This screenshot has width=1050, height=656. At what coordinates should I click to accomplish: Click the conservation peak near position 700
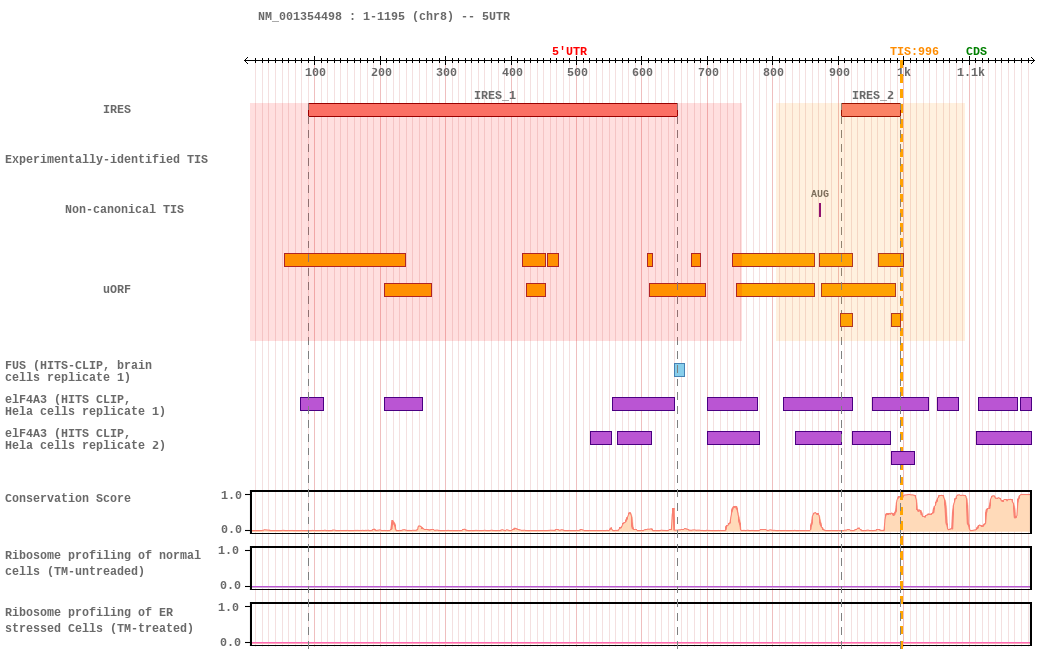coord(734,518)
